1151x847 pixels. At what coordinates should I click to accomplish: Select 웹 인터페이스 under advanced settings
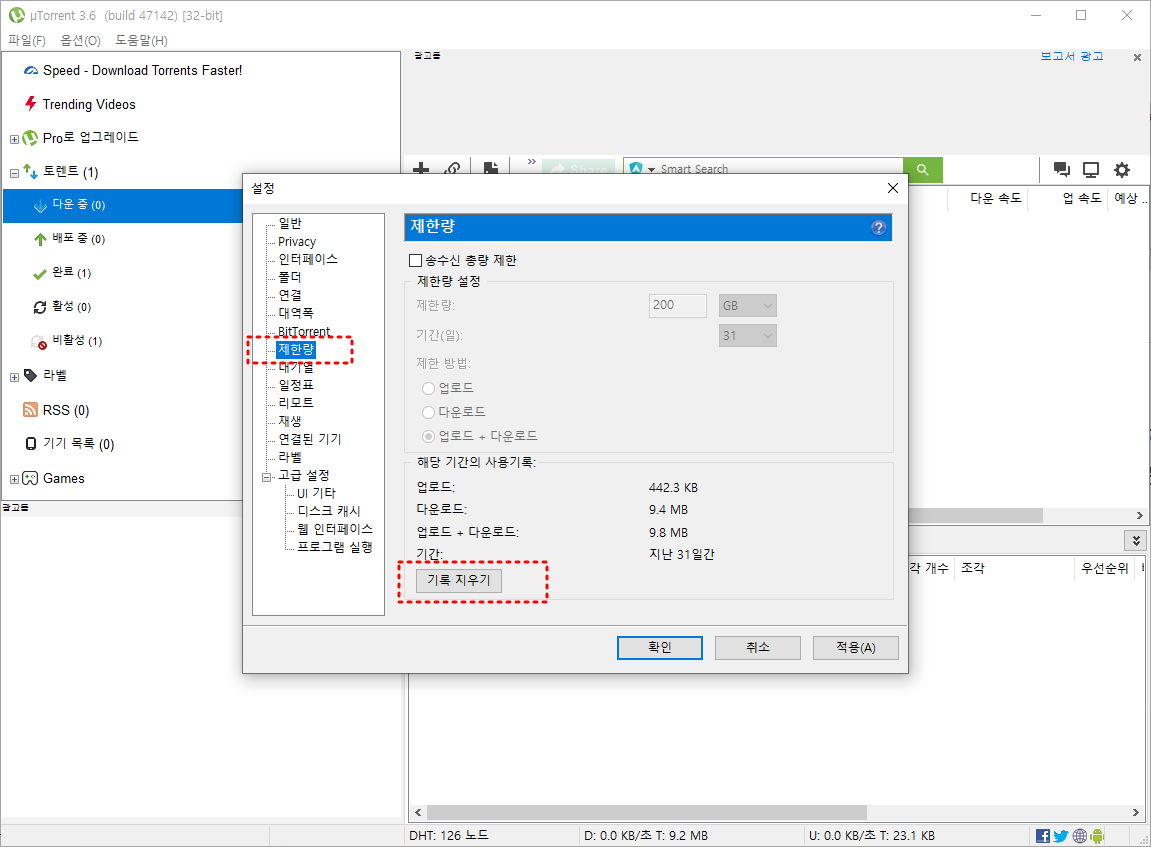(335, 529)
